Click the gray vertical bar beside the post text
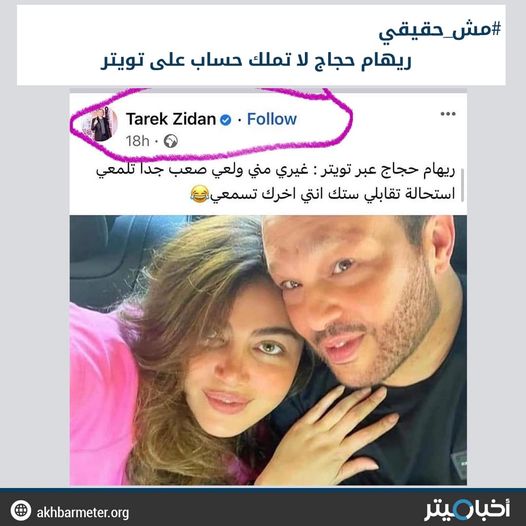 point(463,185)
